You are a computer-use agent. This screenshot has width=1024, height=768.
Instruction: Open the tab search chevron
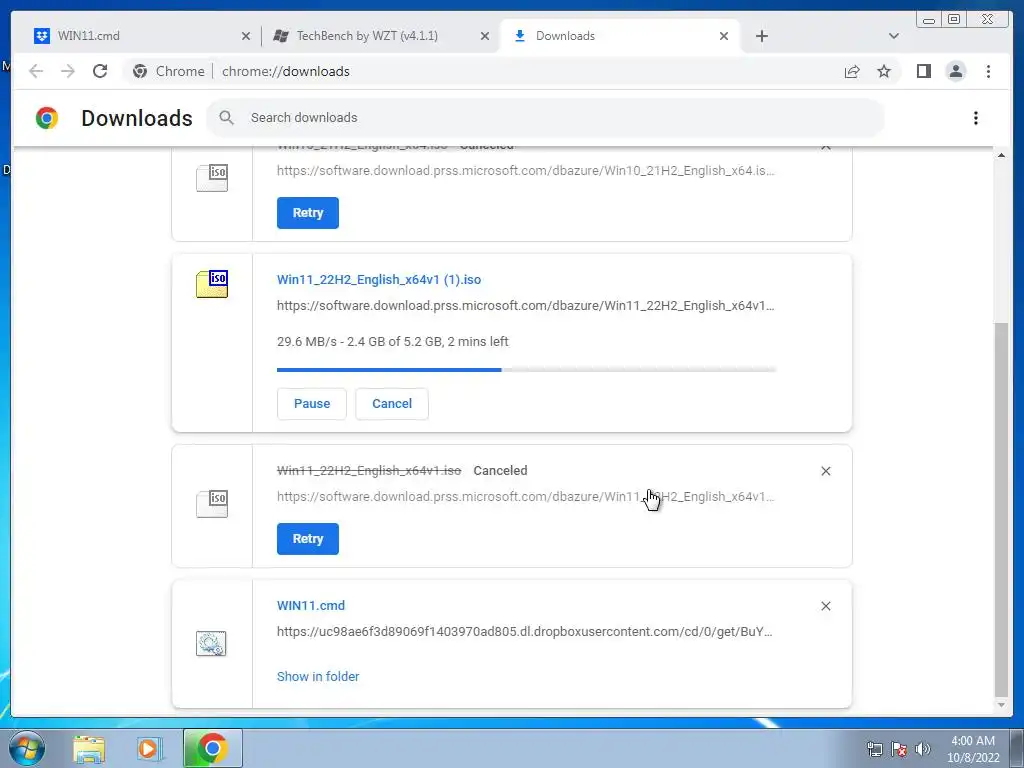pos(894,36)
